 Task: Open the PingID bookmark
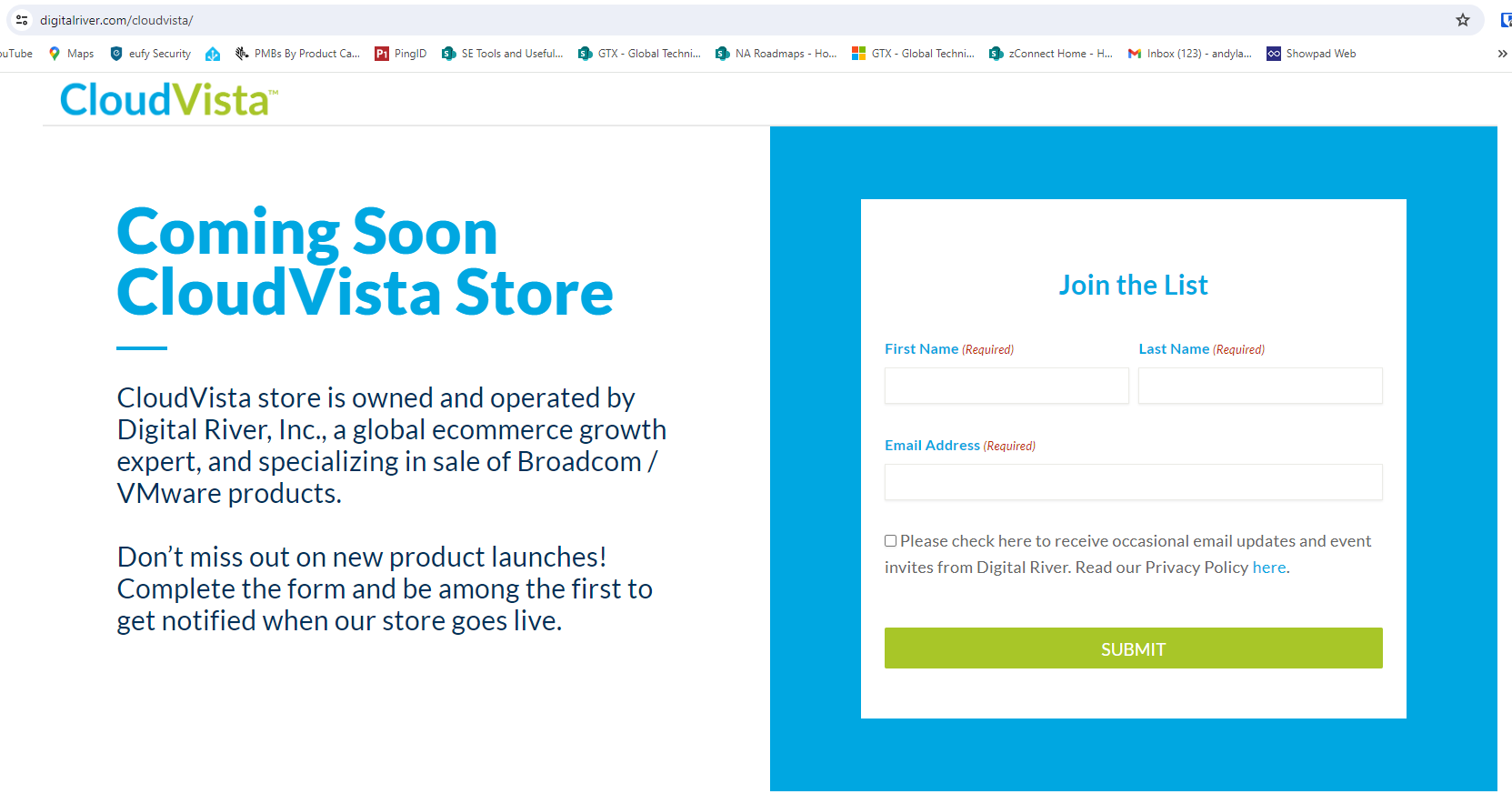401,54
